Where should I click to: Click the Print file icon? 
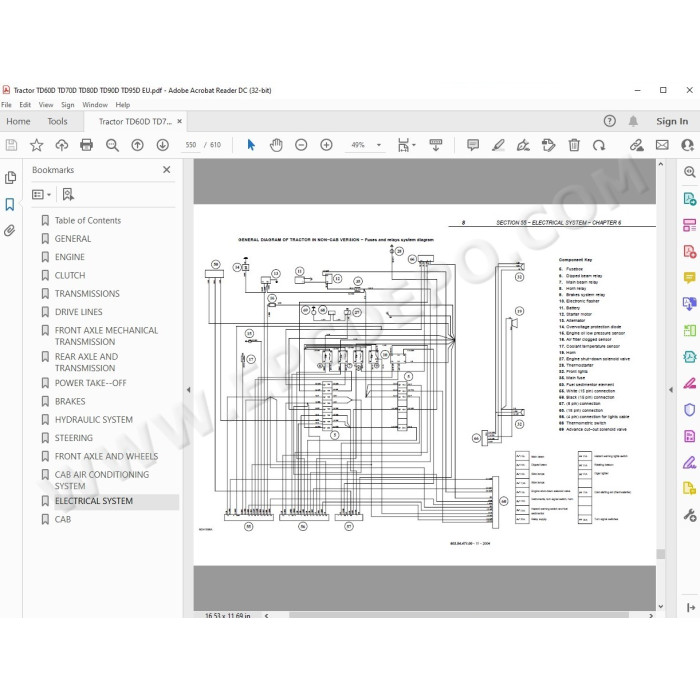tap(86, 145)
